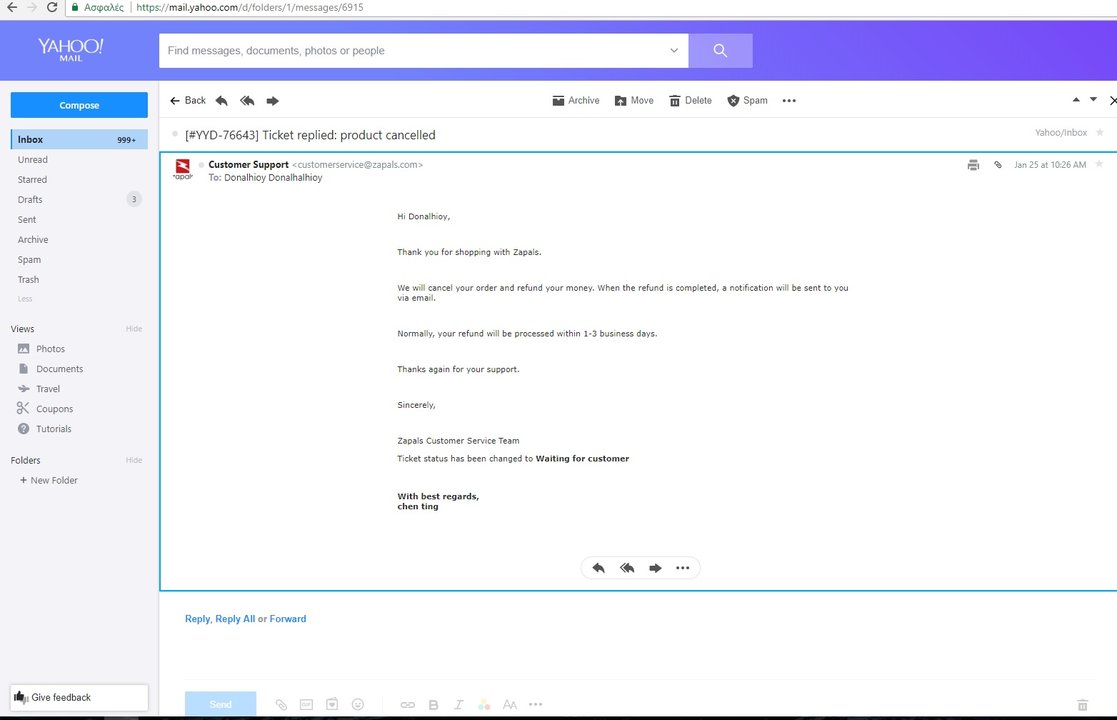Open Travel view

point(39,389)
